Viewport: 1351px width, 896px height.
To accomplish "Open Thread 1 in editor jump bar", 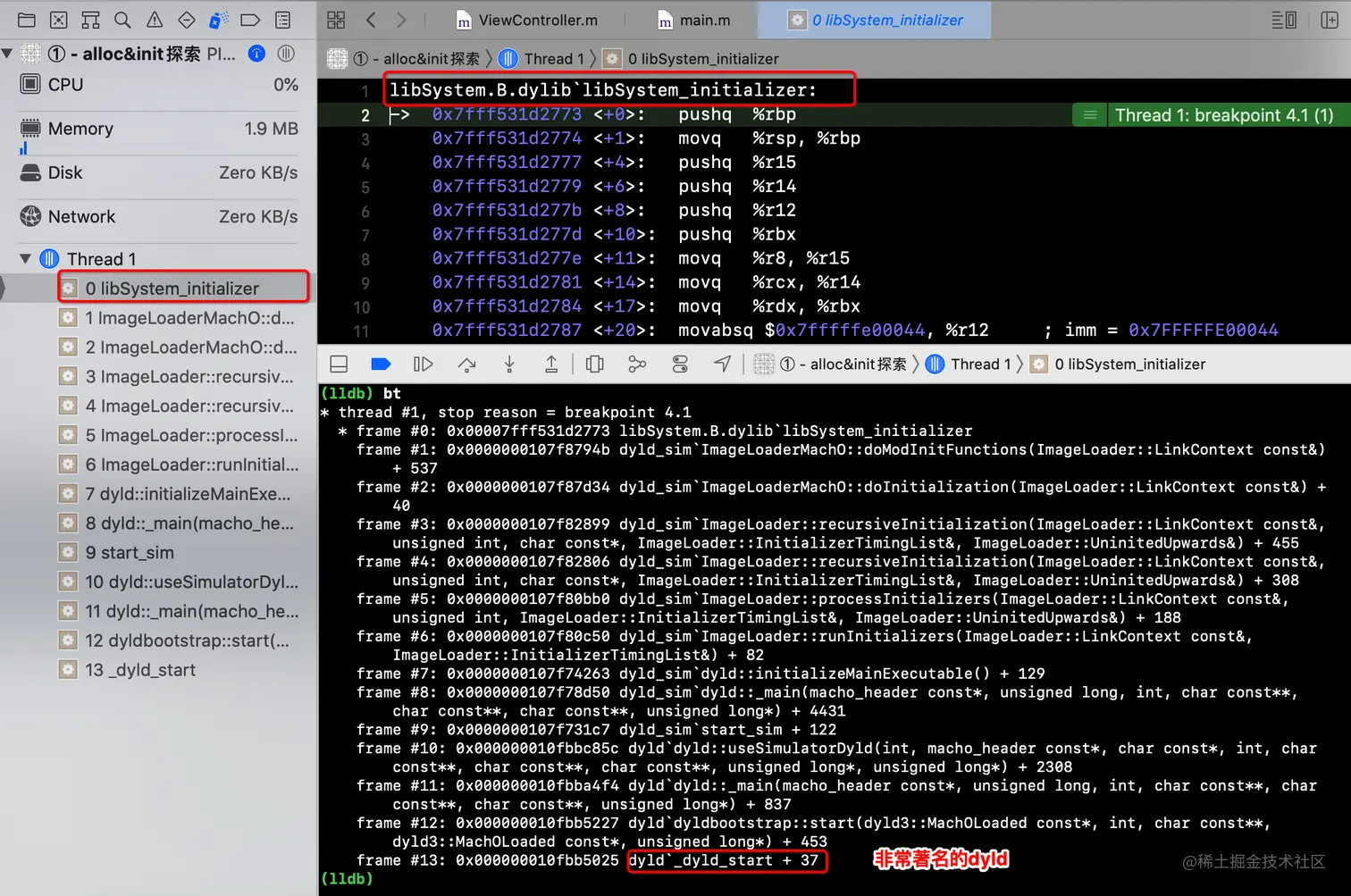I will click(541, 59).
